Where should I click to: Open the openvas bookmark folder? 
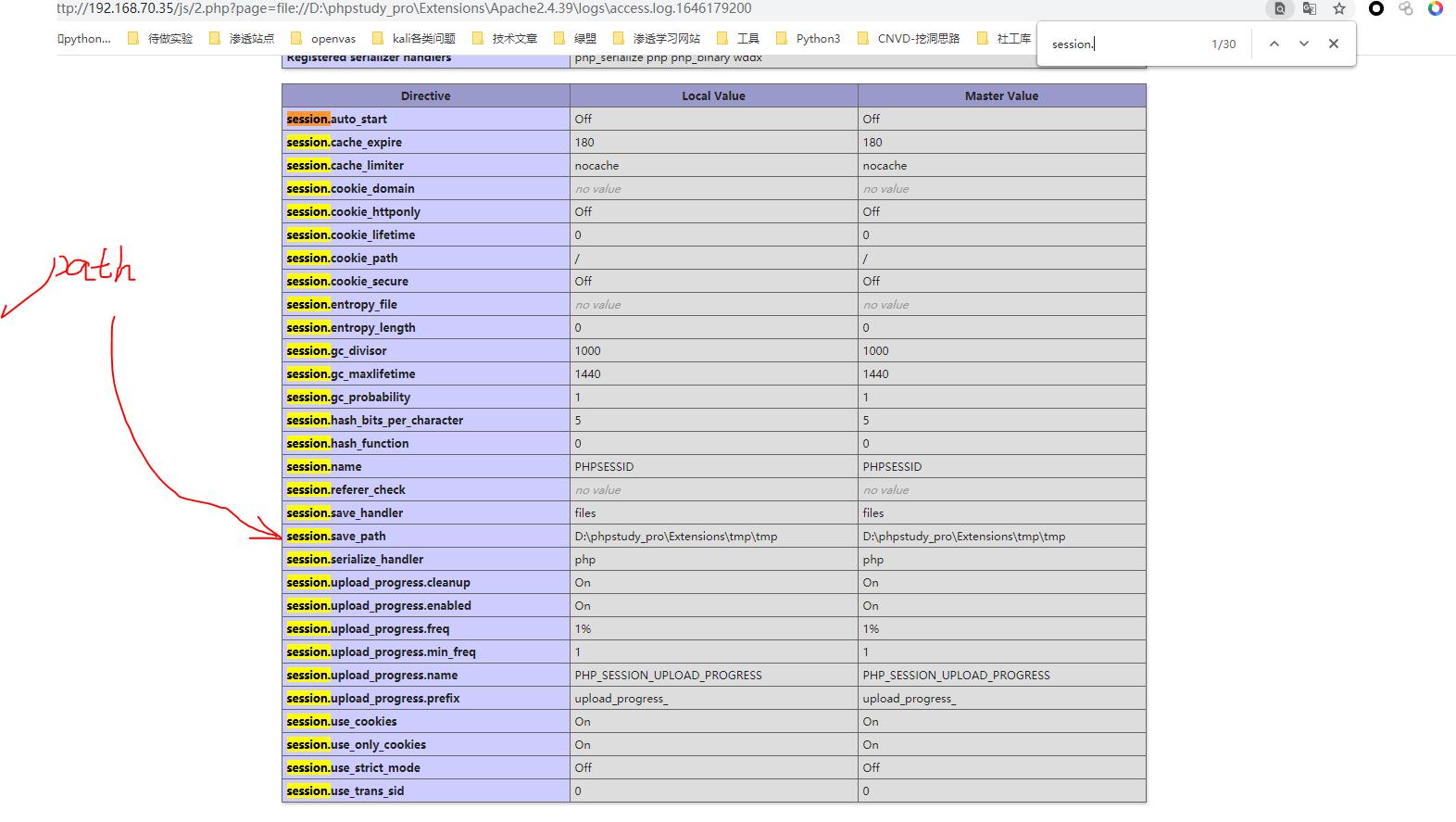323,39
